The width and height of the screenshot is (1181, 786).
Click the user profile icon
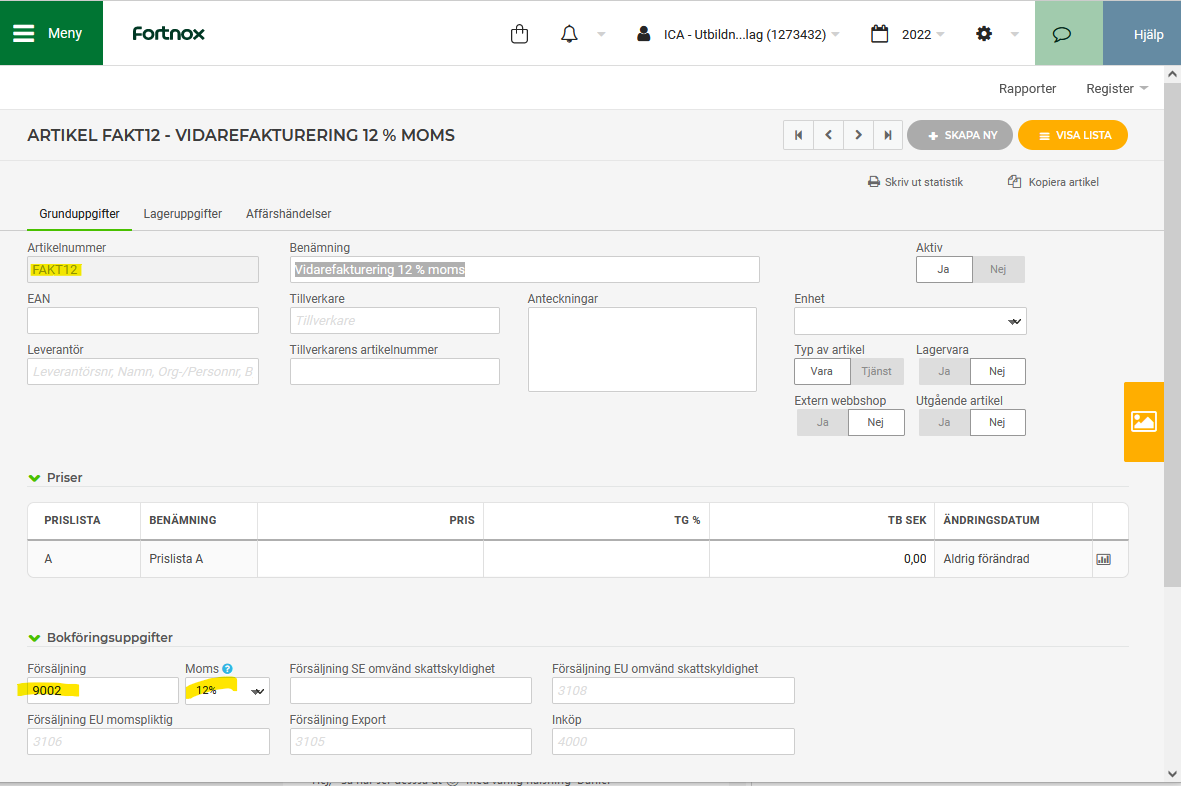coord(643,34)
